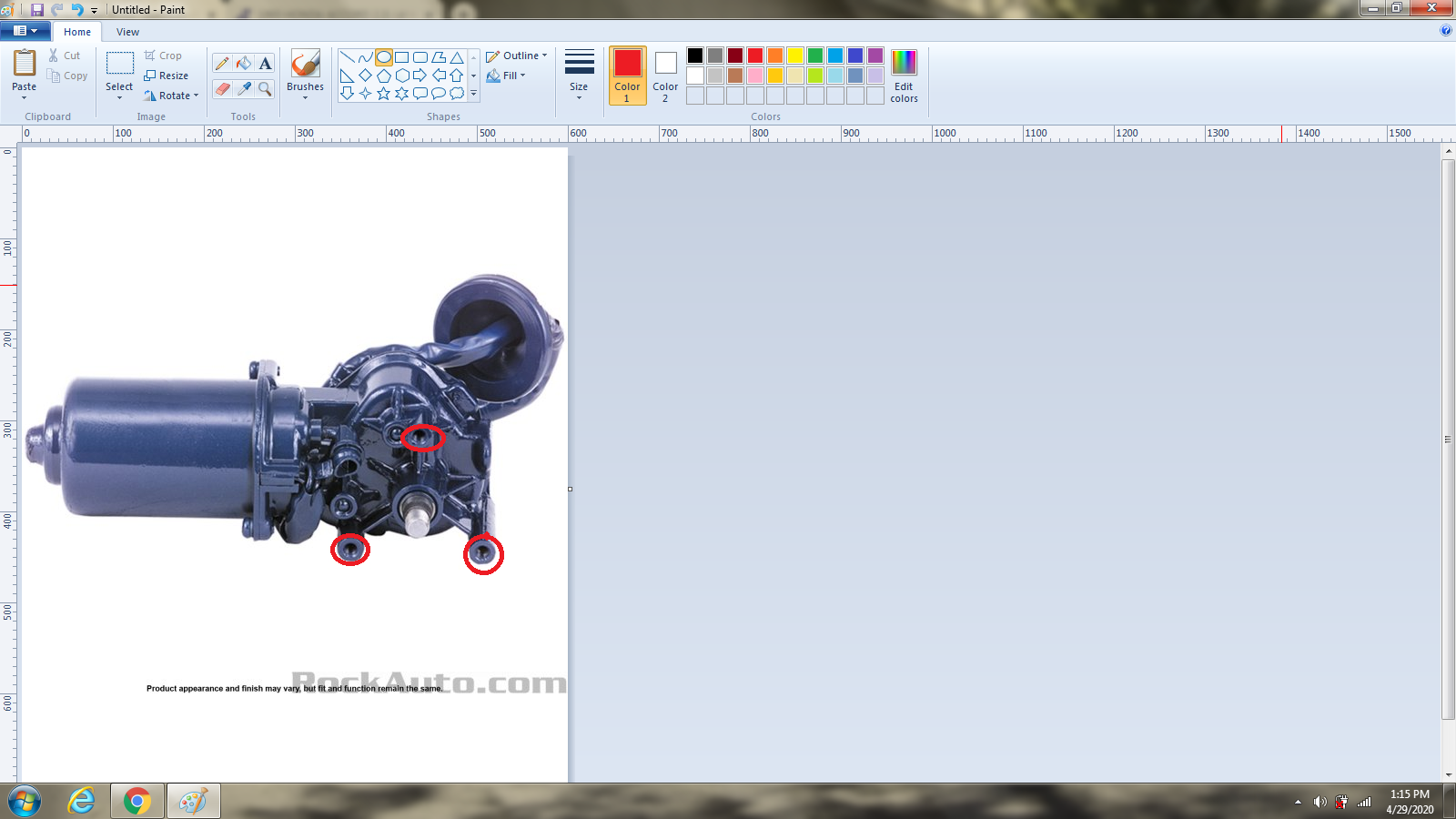Click the Resize button
Image resolution: width=1456 pixels, height=819 pixels.
pos(167,76)
